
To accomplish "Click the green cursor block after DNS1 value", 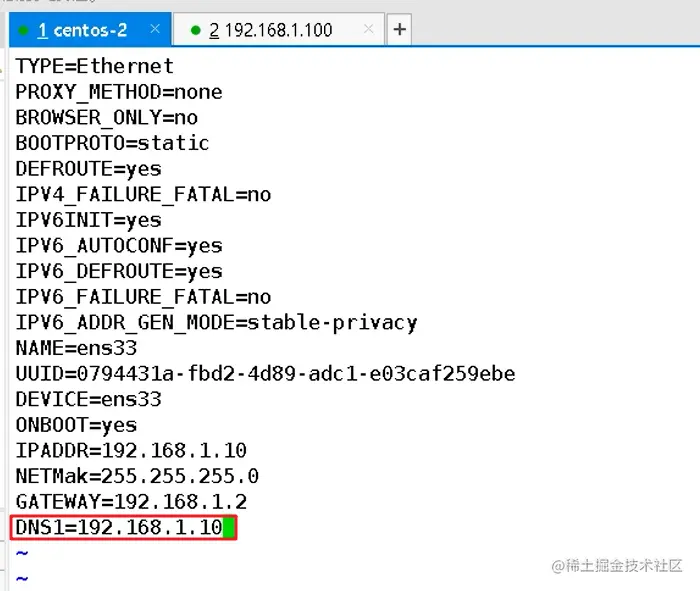I will (x=229, y=528).
